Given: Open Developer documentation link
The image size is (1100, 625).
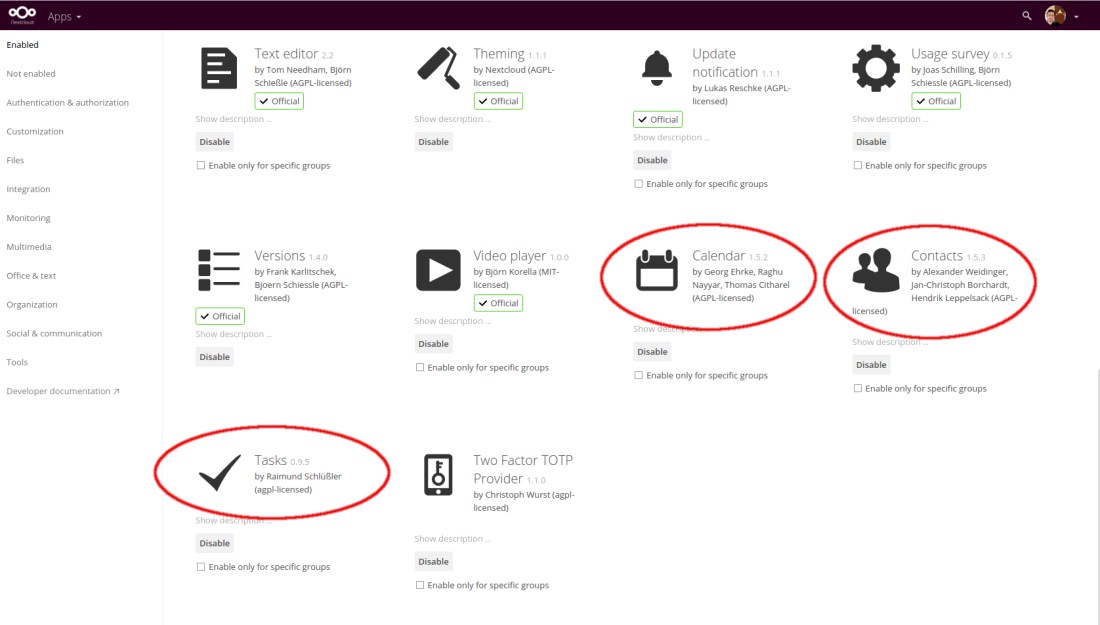Looking at the screenshot, I should [62, 391].
